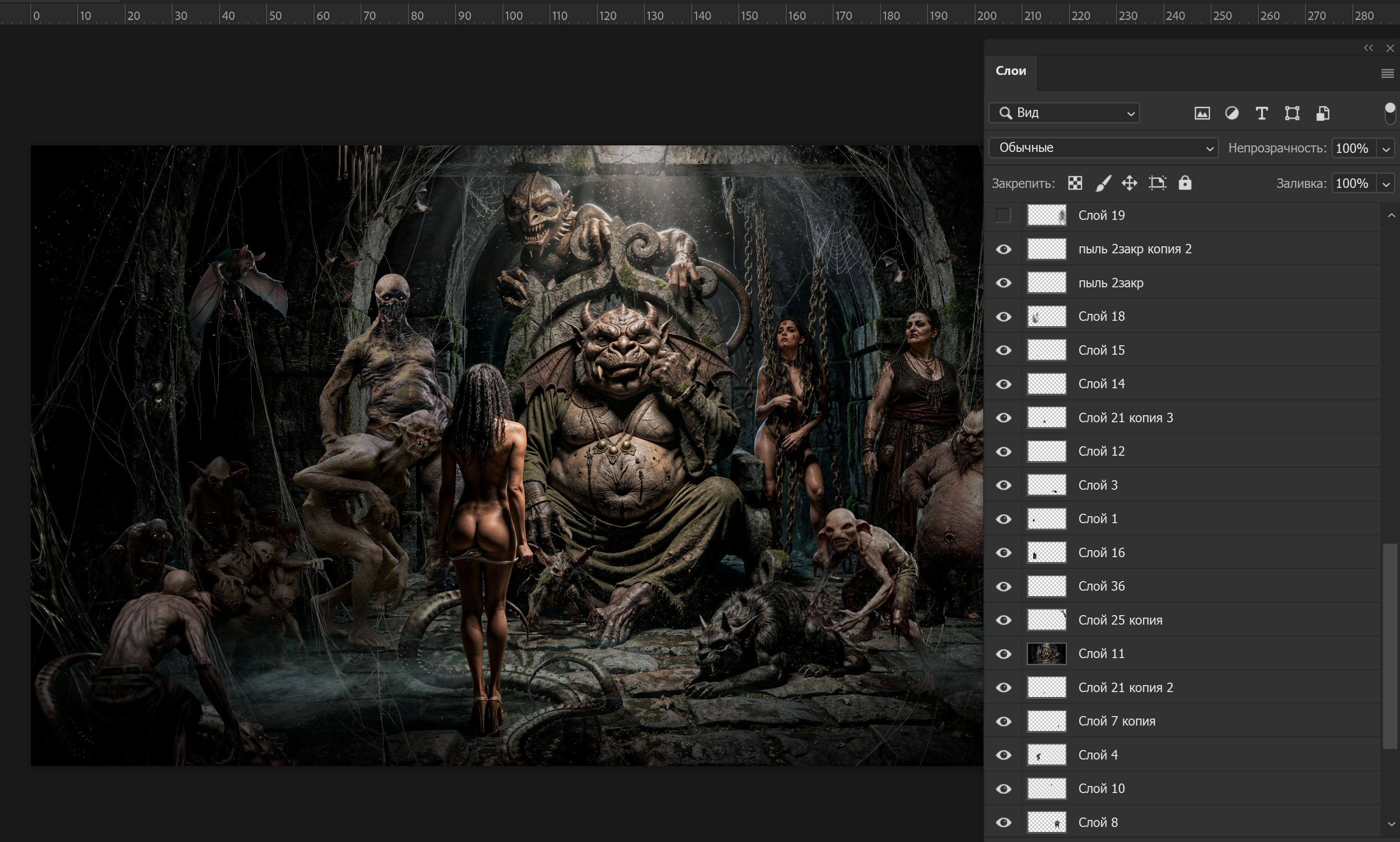Open the Обычные blend mode dropdown
Viewport: 1400px width, 842px height.
tap(1103, 147)
